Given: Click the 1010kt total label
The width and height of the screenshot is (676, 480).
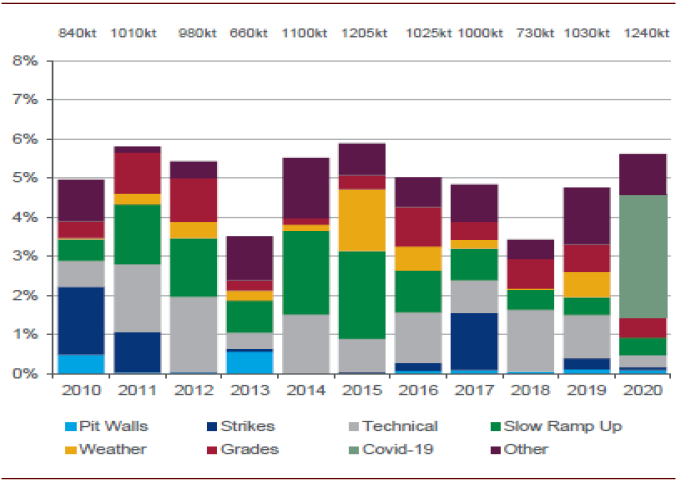Looking at the screenshot, I should [134, 33].
